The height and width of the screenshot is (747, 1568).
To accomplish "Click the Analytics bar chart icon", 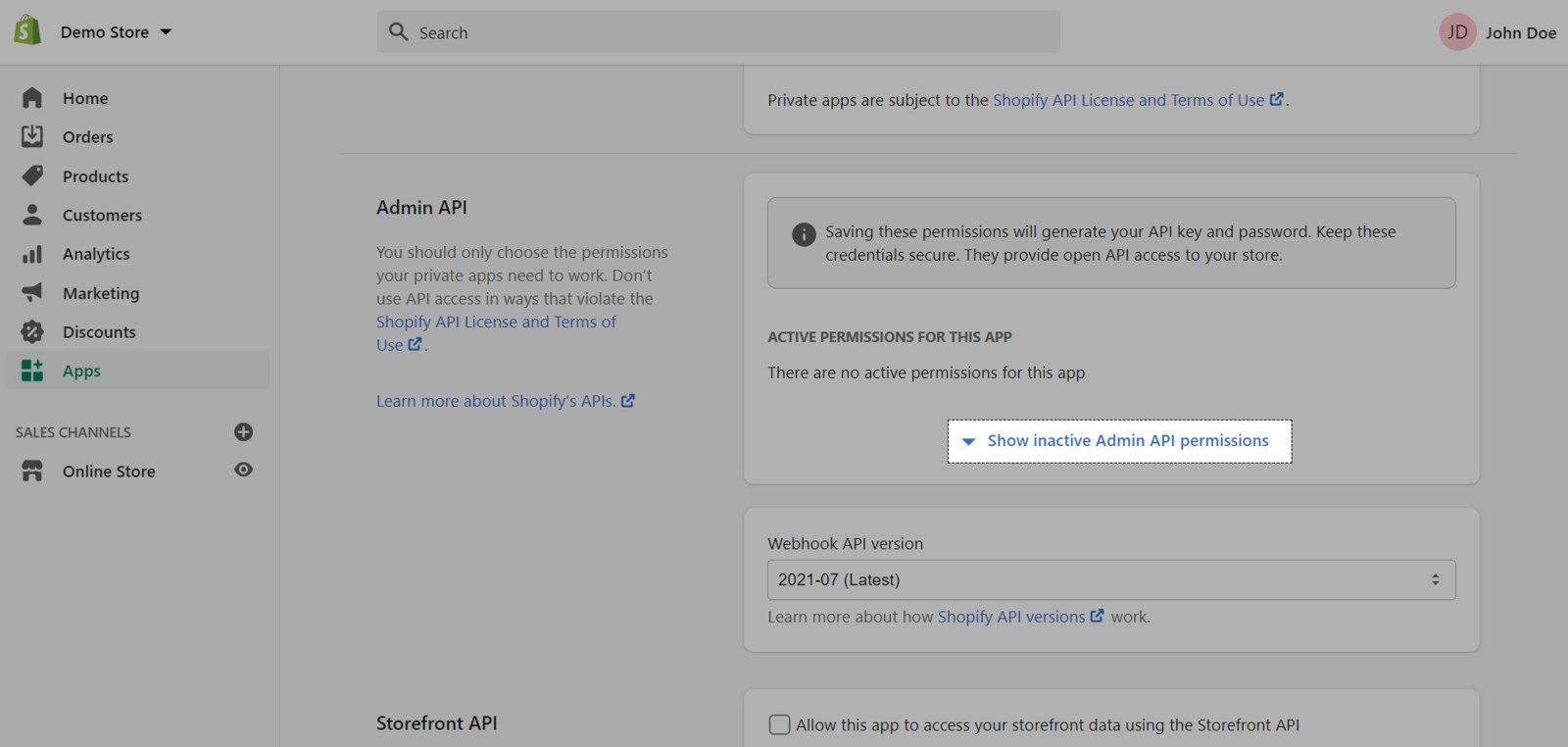I will pos(32,254).
